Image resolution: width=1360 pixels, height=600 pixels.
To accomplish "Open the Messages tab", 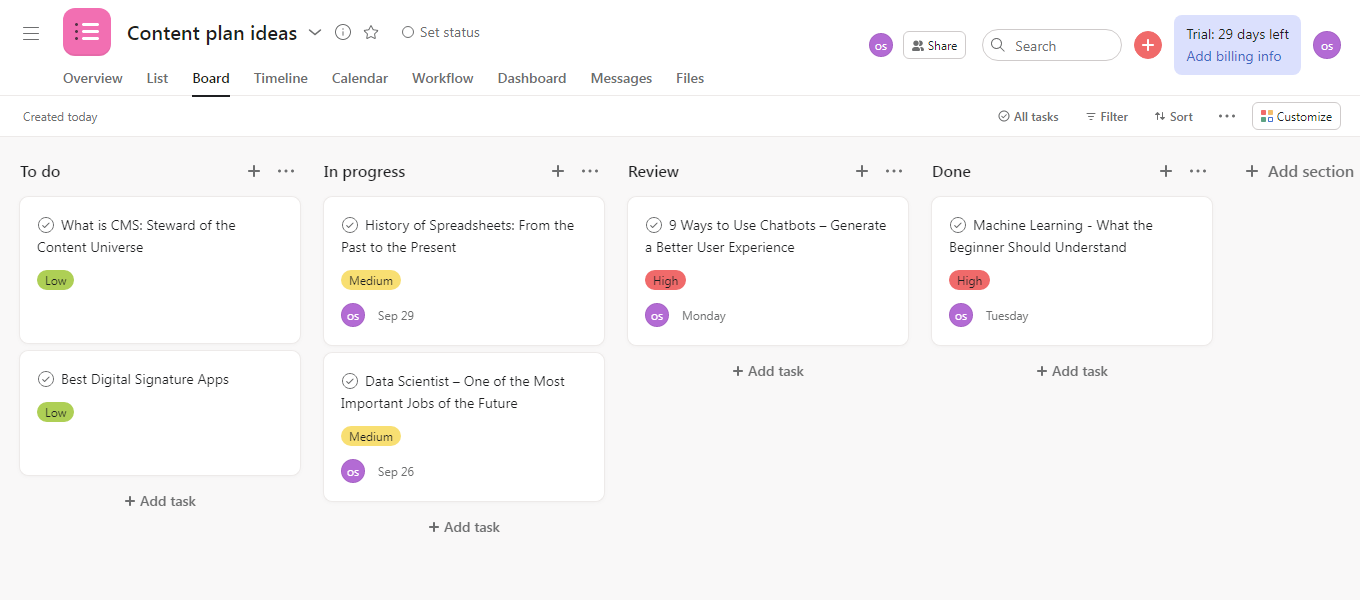I will [x=620, y=78].
